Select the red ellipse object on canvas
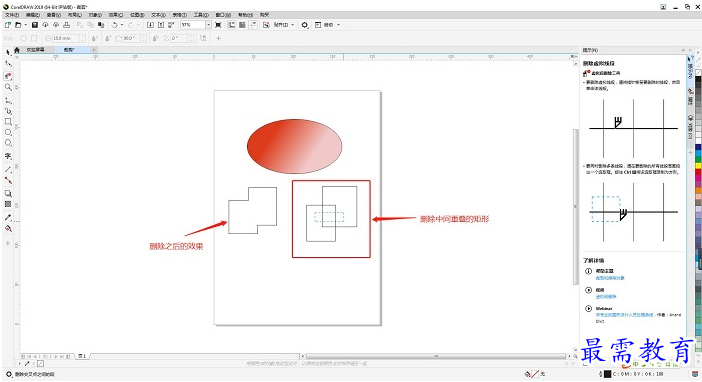This screenshot has height=382, width=702. pos(295,146)
